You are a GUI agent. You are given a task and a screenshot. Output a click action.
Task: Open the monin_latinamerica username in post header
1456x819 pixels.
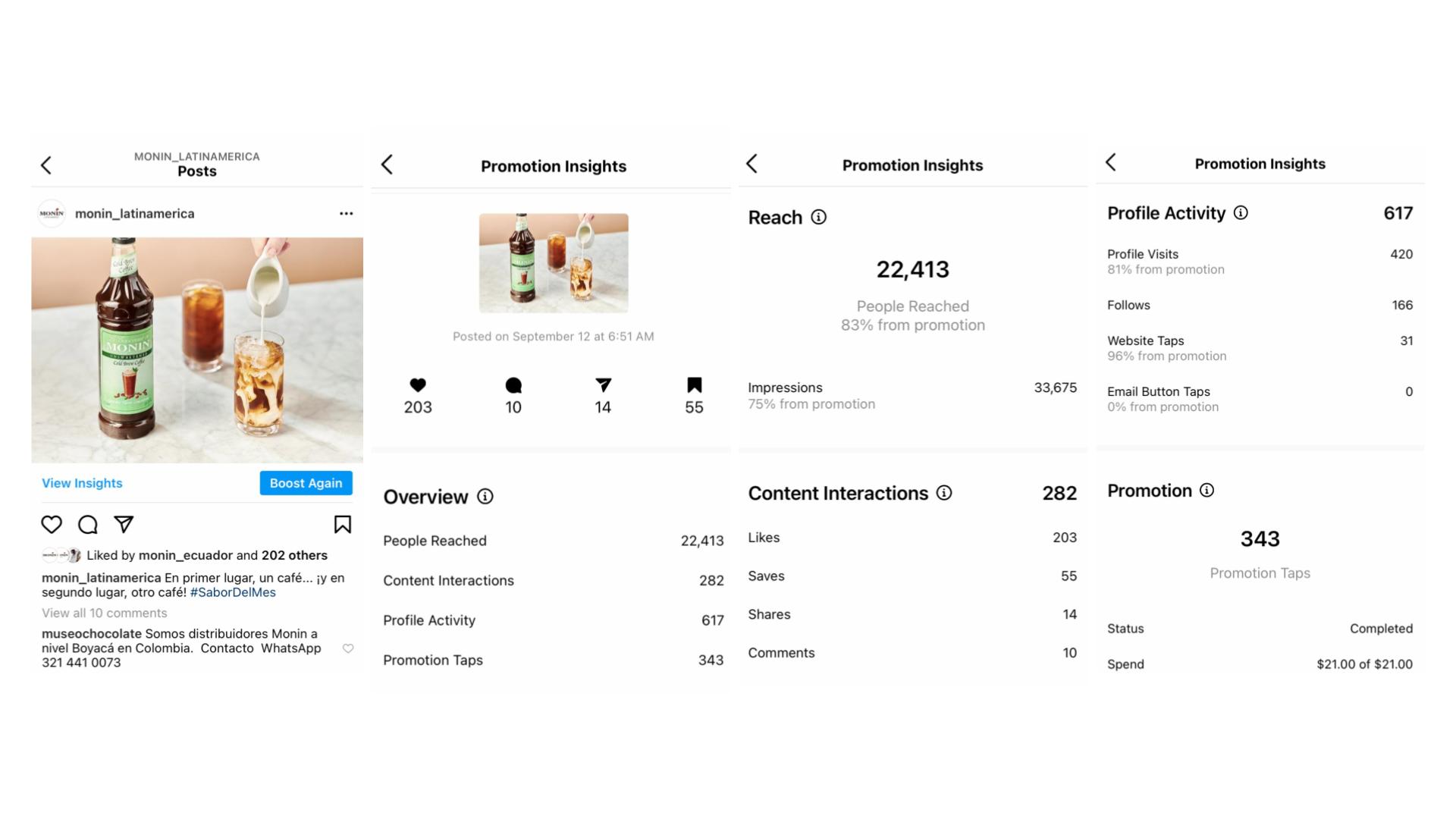pyautogui.click(x=134, y=214)
